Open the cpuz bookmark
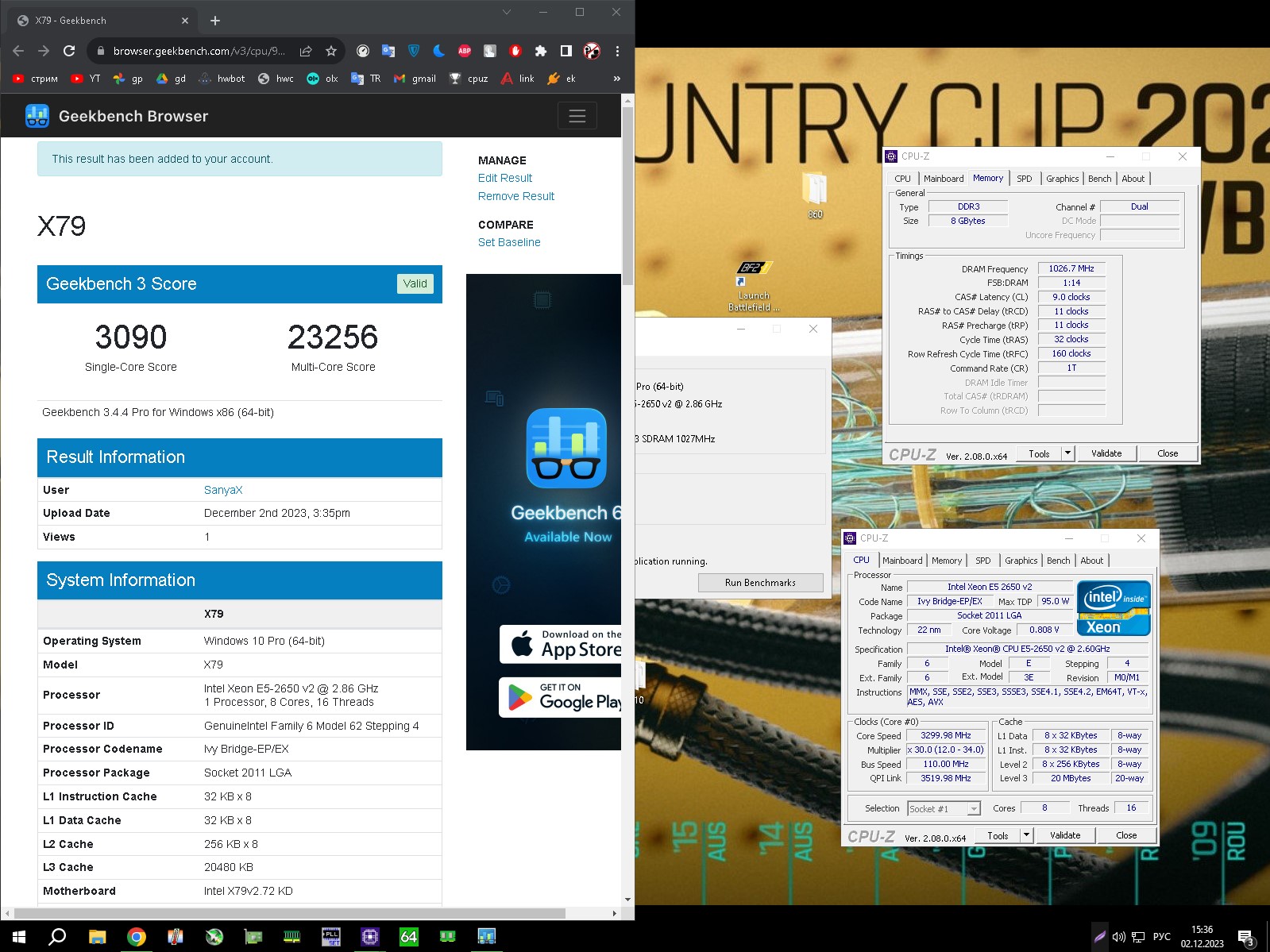Image resolution: width=1270 pixels, height=952 pixels. point(469,79)
